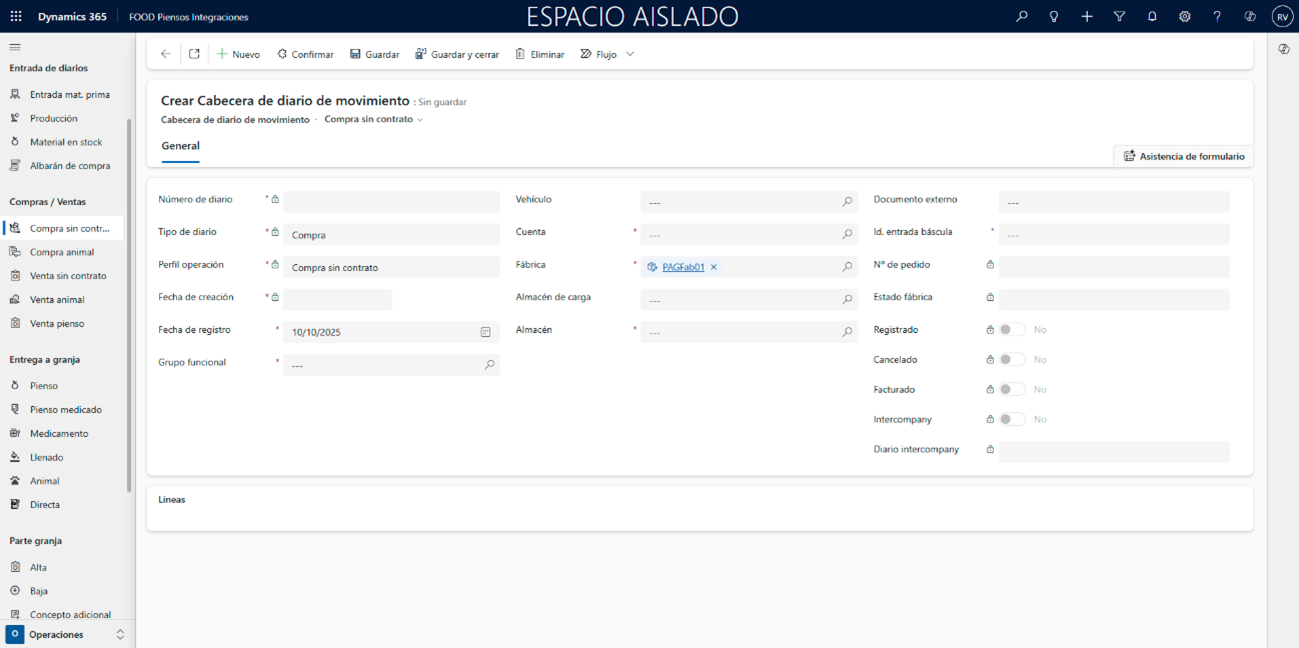Image resolution: width=1299 pixels, height=648 pixels.
Task: Open the PAGFab01 link
Action: coord(683,267)
